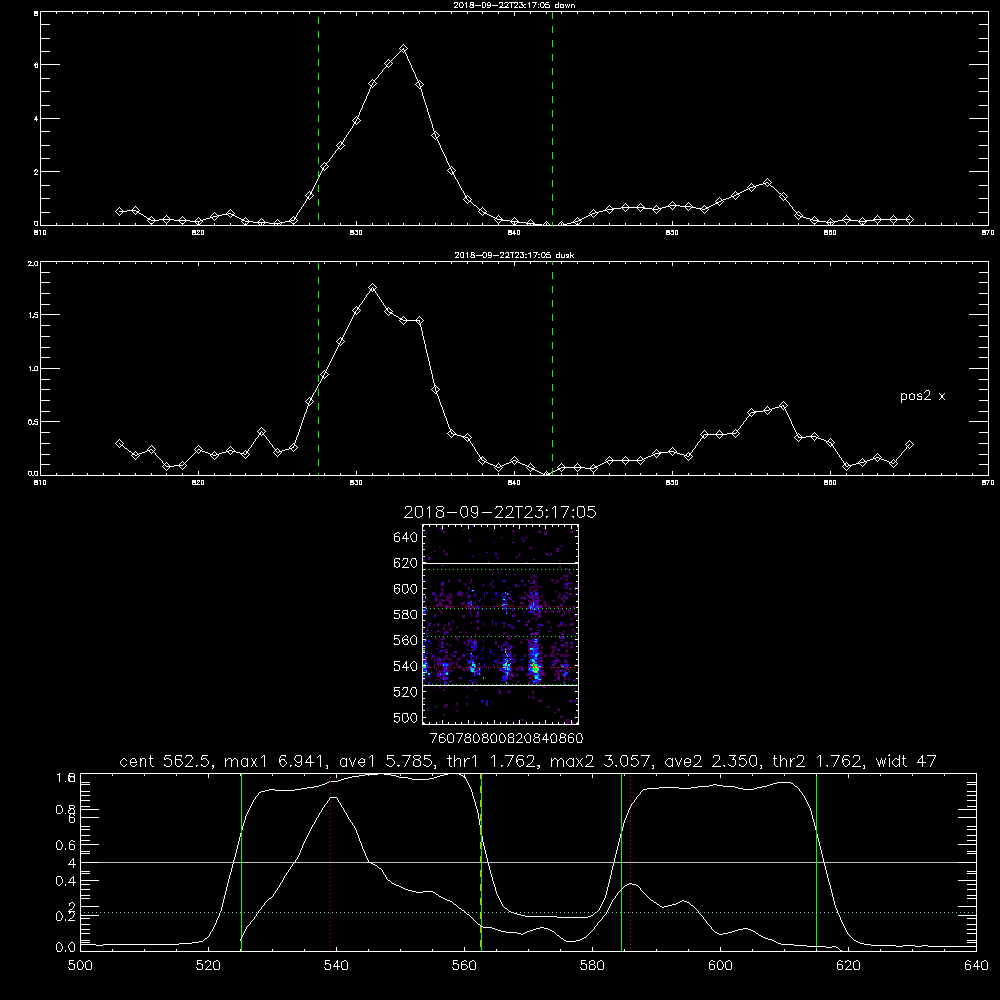
Task: Click the 520 label on the image y-axis
Action: [406, 692]
